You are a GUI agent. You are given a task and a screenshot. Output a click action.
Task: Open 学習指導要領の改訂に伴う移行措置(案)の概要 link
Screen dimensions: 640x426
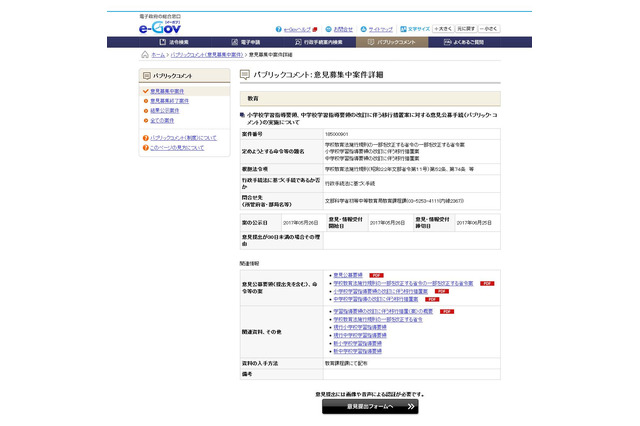[383, 311]
